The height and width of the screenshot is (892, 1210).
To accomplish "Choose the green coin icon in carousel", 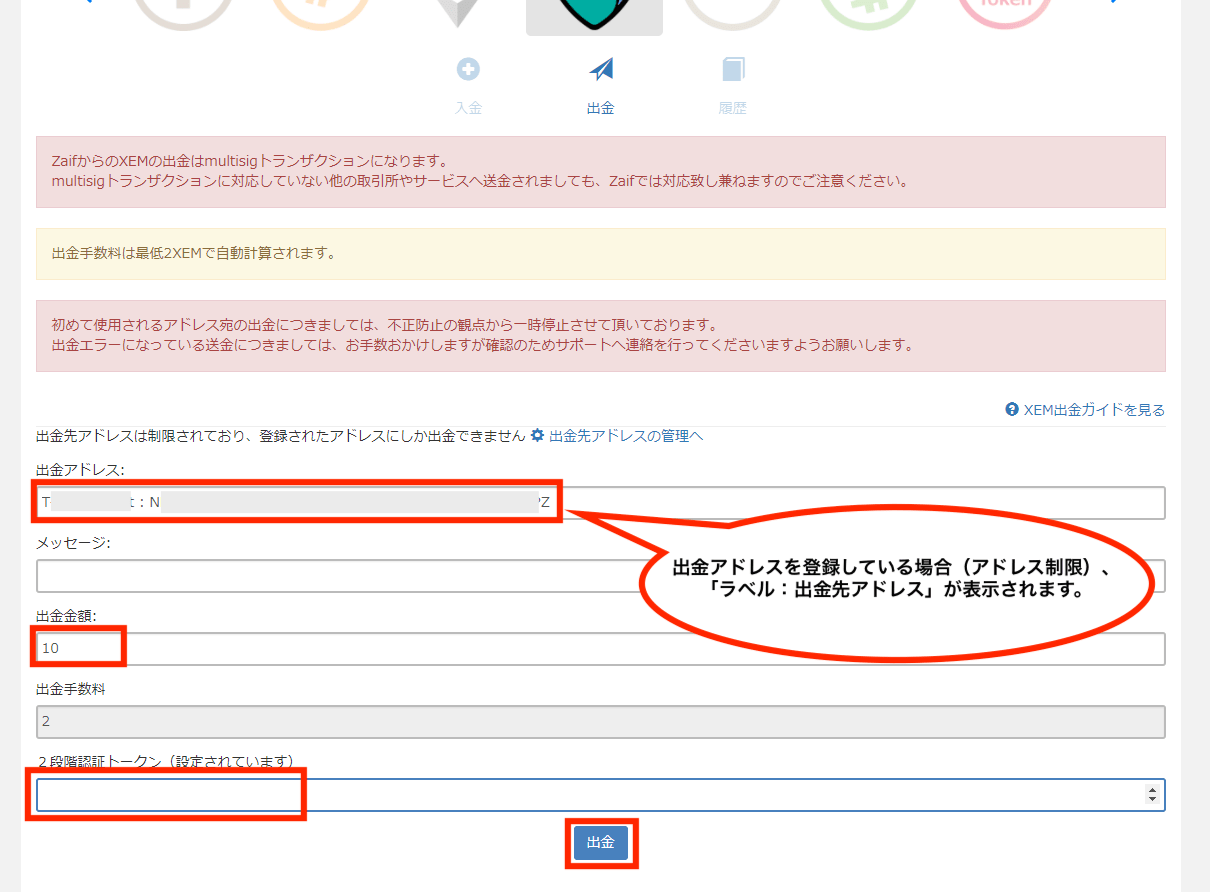I will point(868,12).
